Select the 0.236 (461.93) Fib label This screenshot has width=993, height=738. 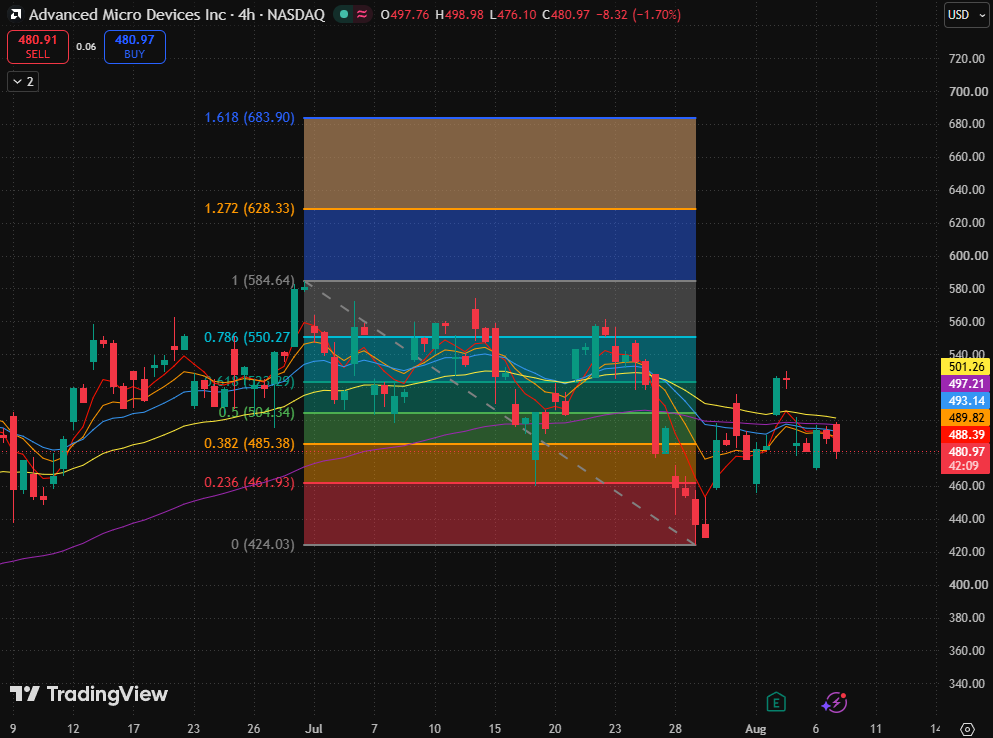250,483
